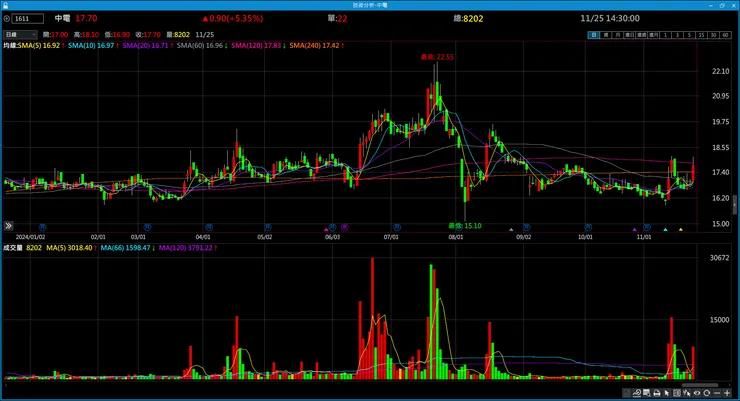Select the stock code field showing 1611
This screenshot has width=740, height=401.
click(28, 18)
